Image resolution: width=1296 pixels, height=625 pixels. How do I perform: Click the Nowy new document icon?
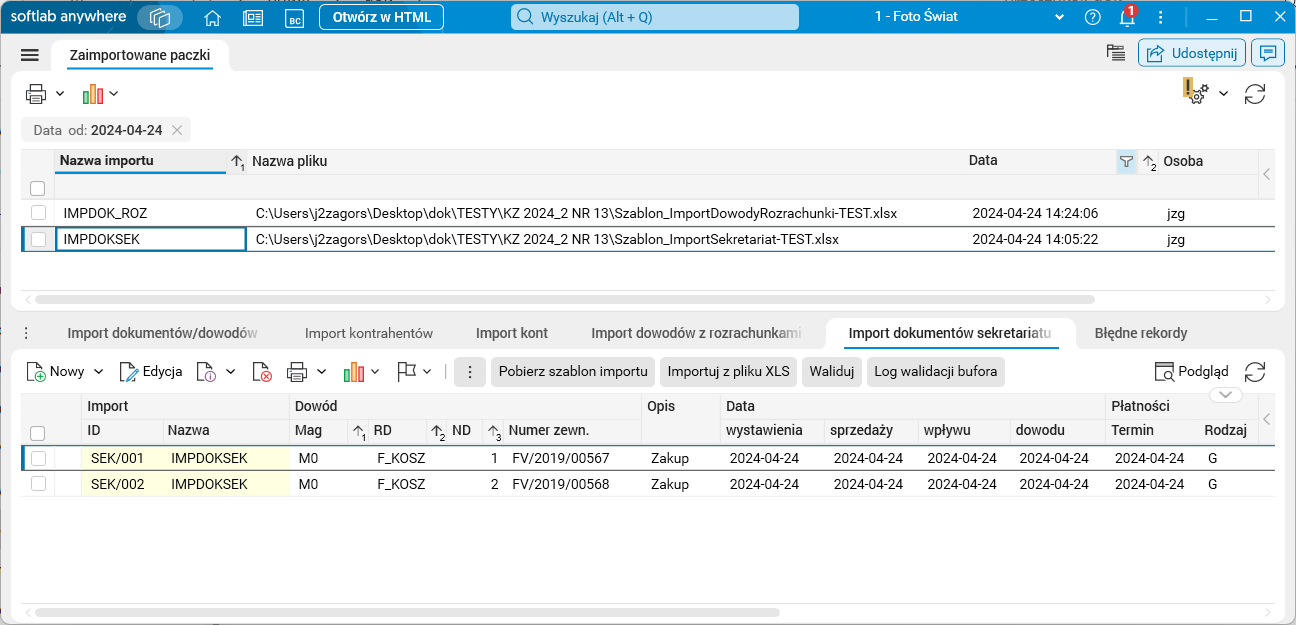click(36, 372)
